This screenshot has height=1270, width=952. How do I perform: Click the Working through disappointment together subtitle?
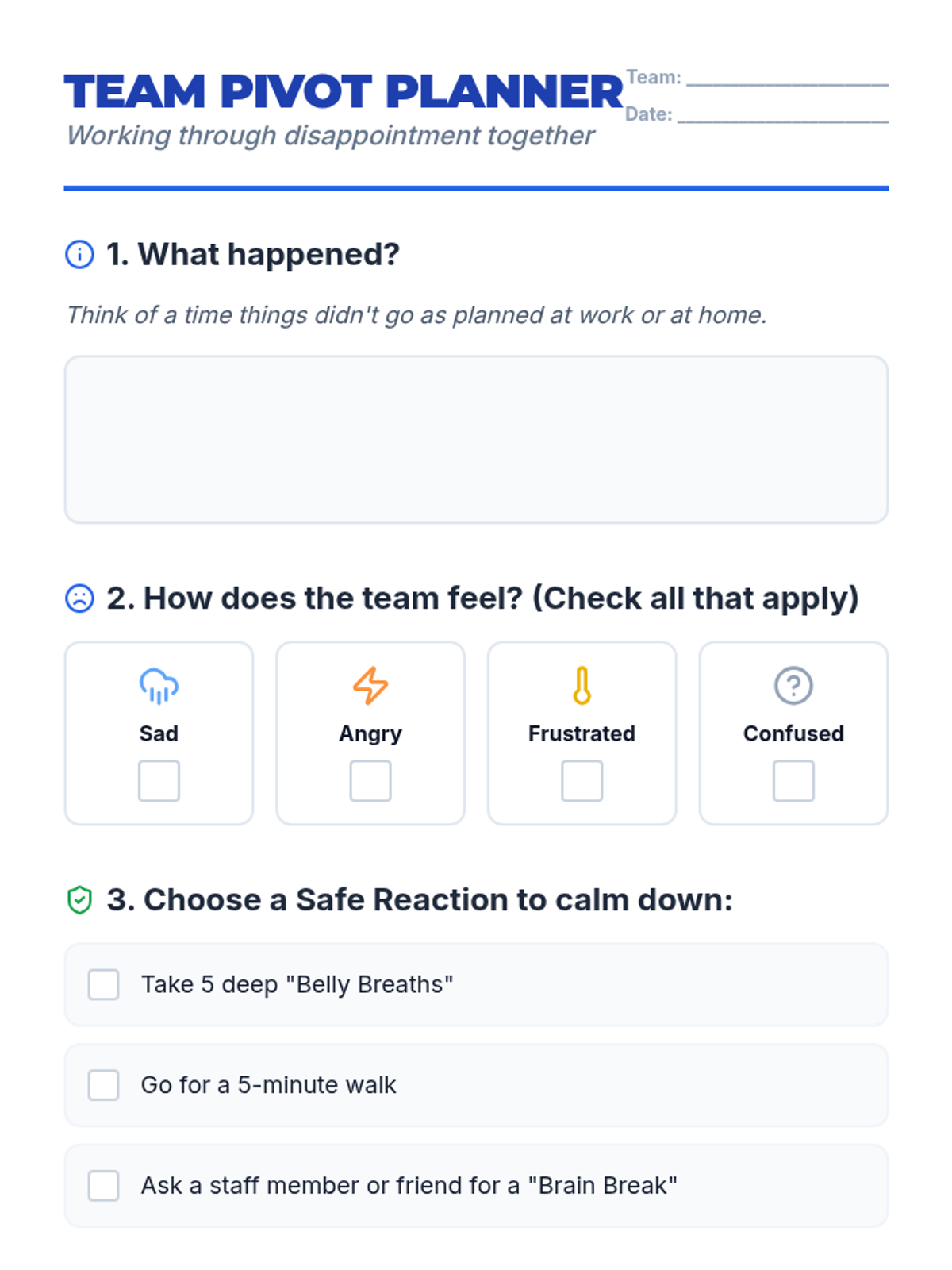pyautogui.click(x=330, y=136)
